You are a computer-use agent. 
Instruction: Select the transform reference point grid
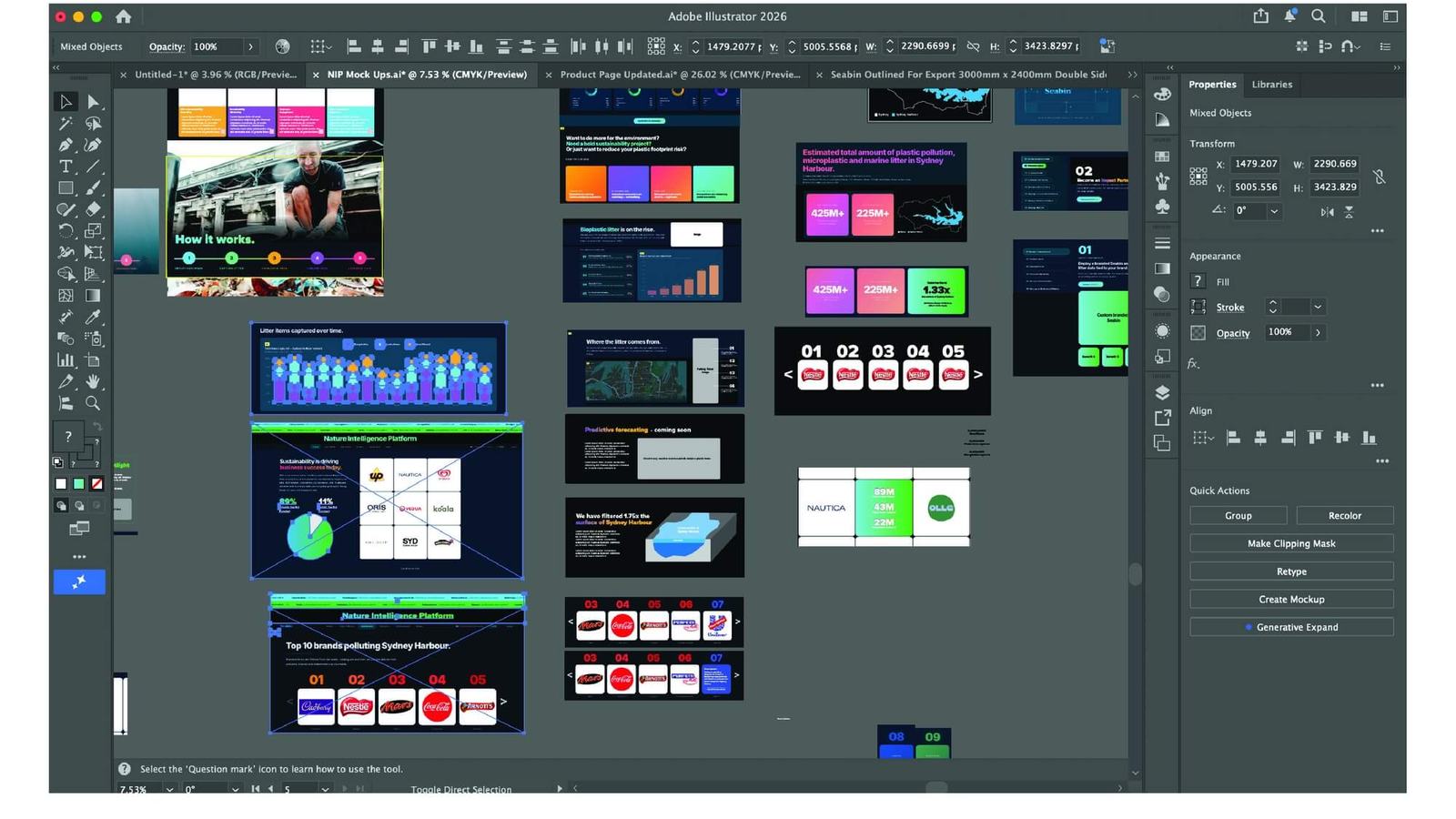tap(1198, 176)
